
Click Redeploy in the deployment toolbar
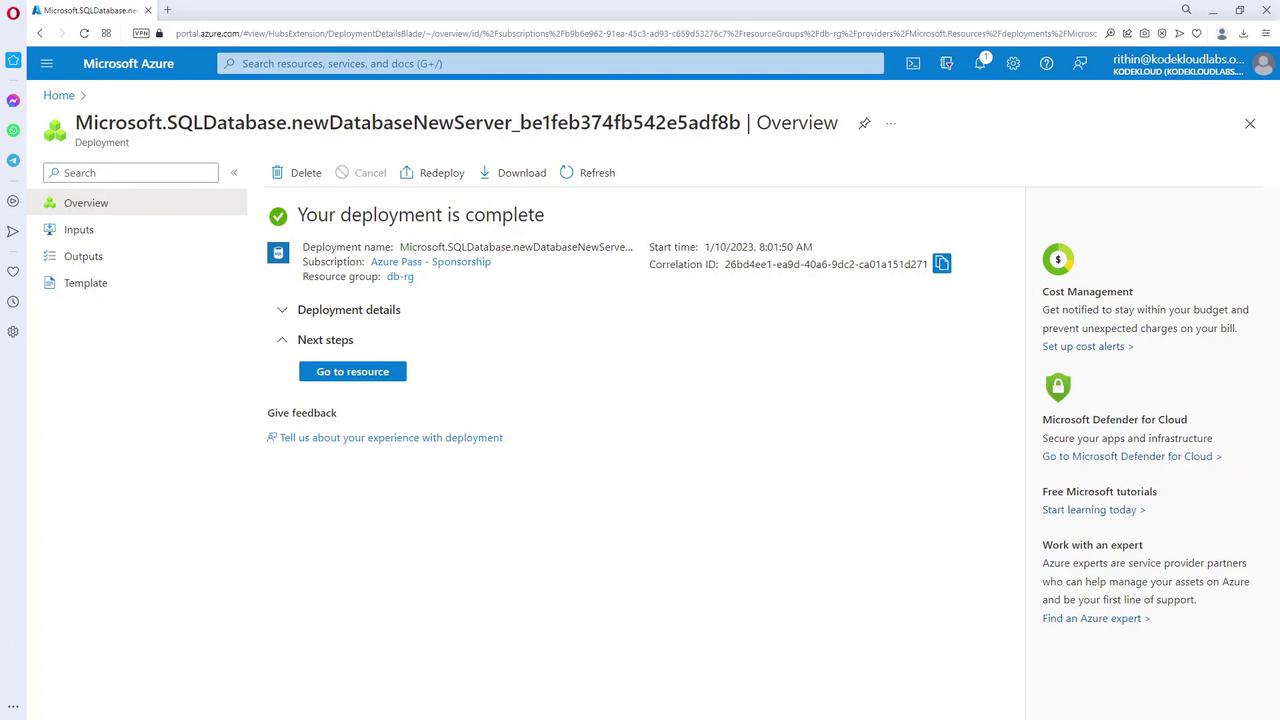432,173
